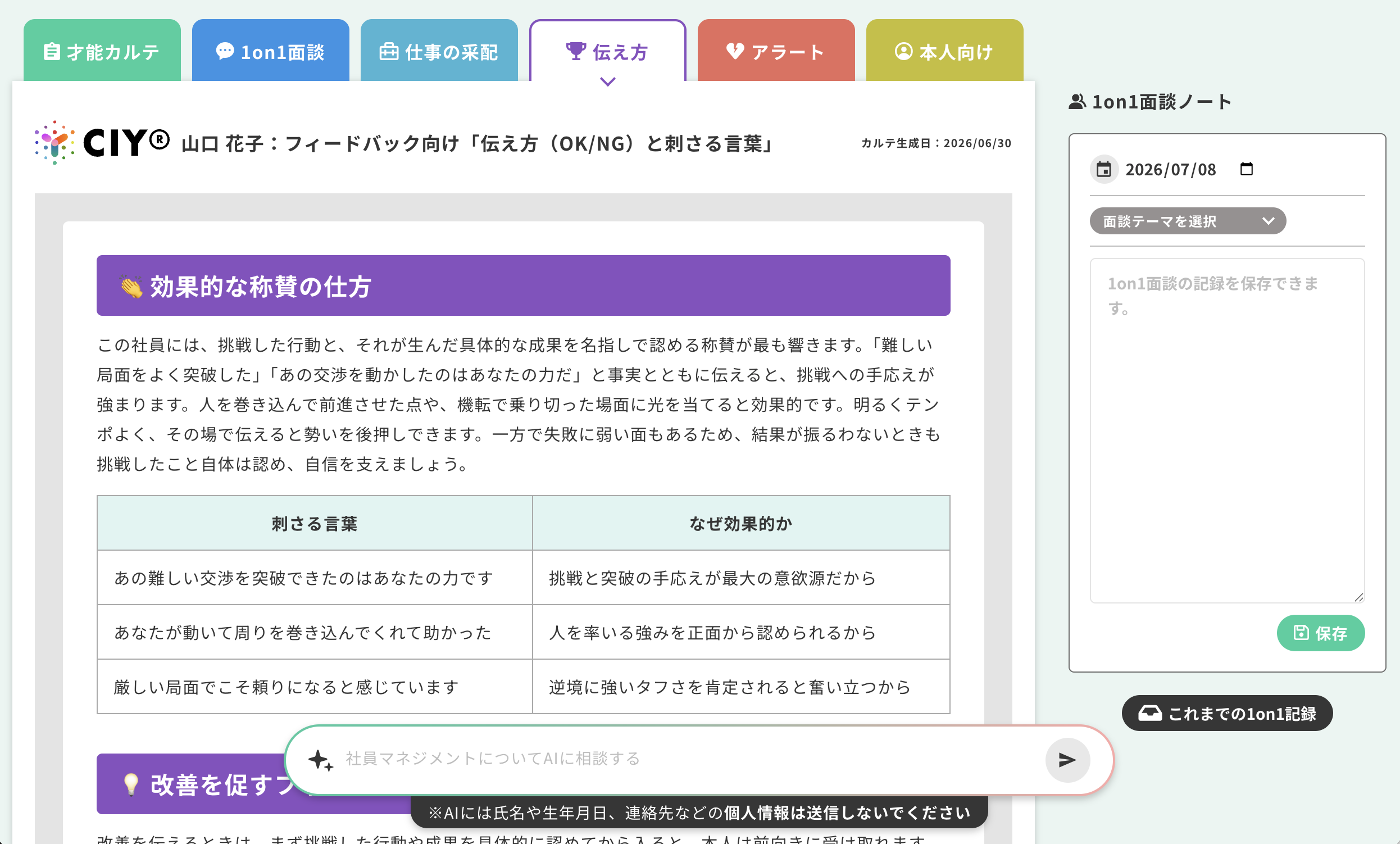Click the calendar badge left of 2026/07/08
This screenshot has height=844, width=1400.
1103,169
